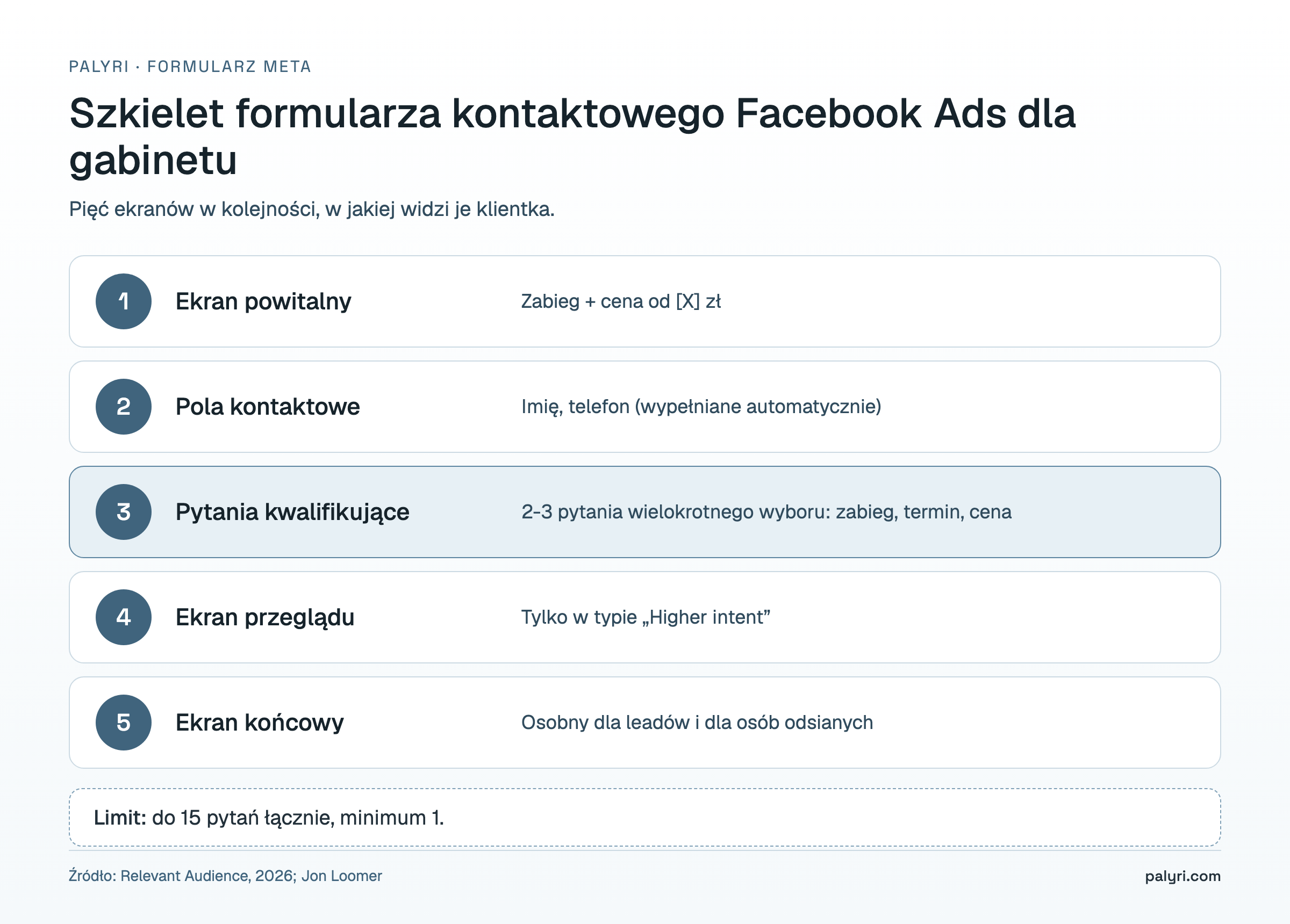Click the number 4 step circle
Screen dimensions: 1290x924
click(x=124, y=617)
